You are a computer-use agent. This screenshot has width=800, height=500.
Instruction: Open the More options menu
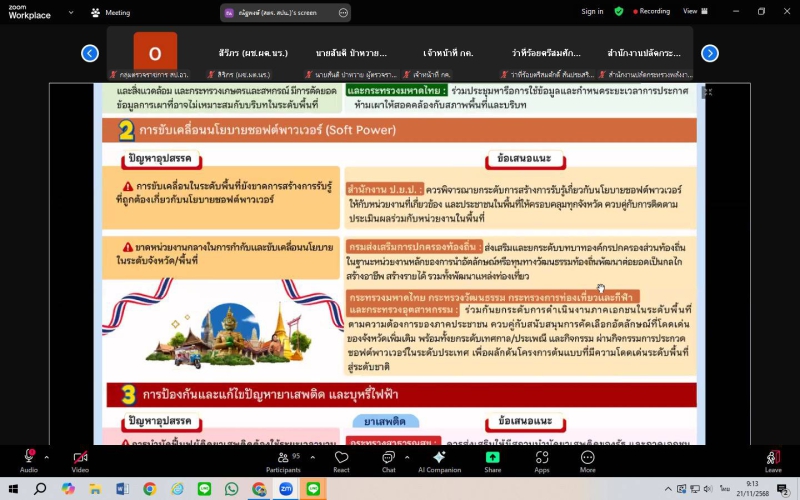[587, 458]
